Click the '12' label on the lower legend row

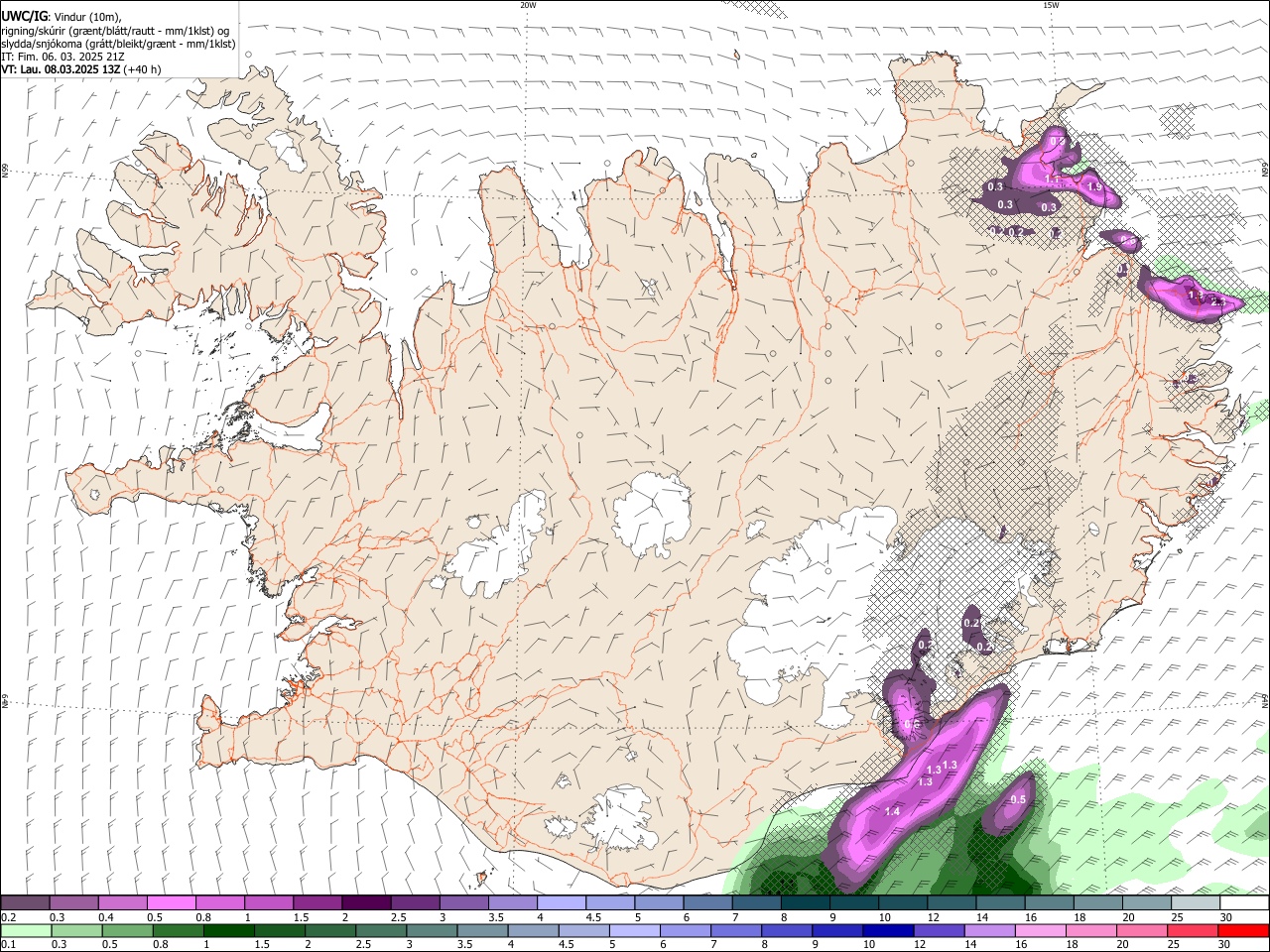[919, 944]
